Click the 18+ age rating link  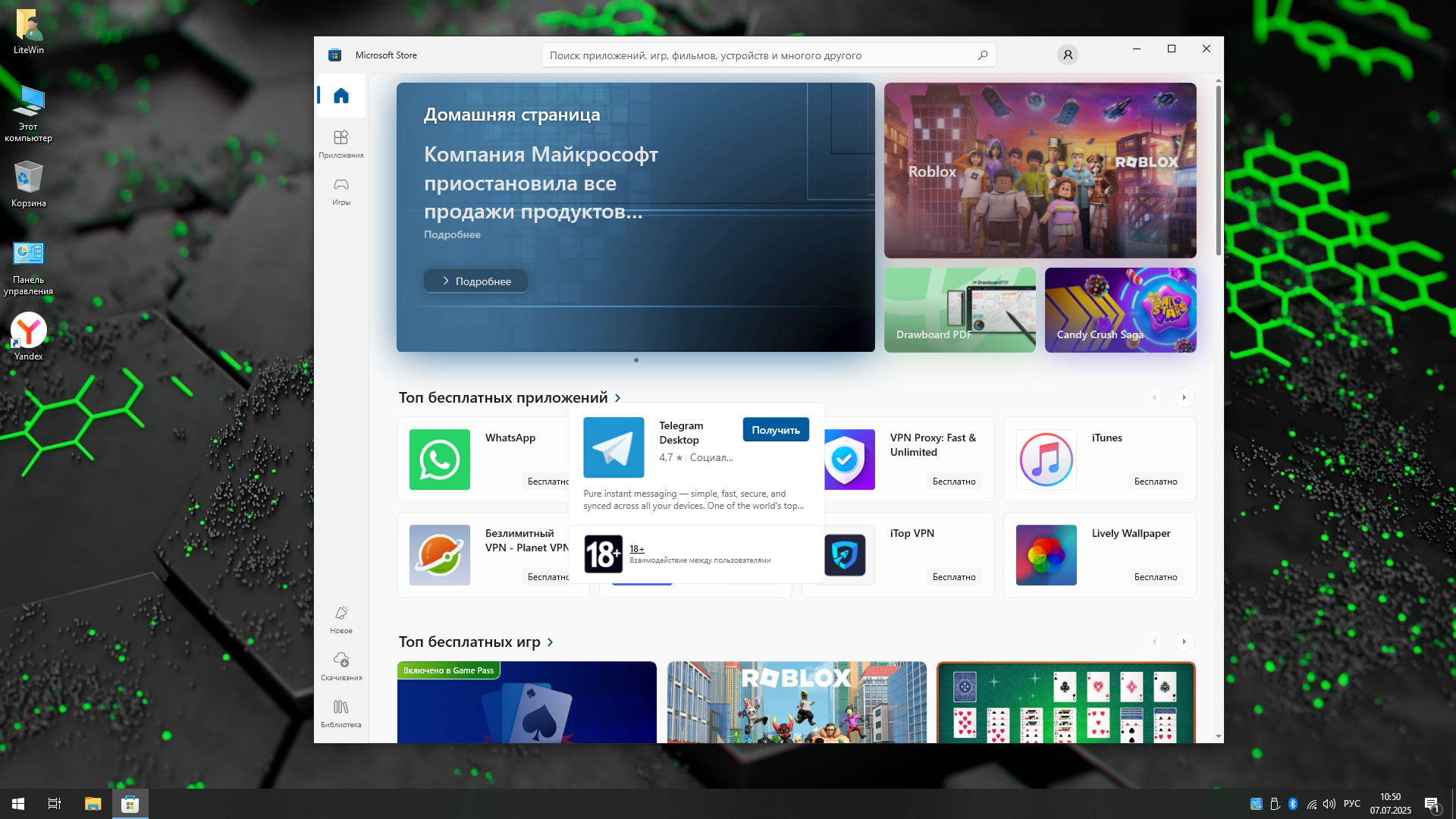point(636,549)
